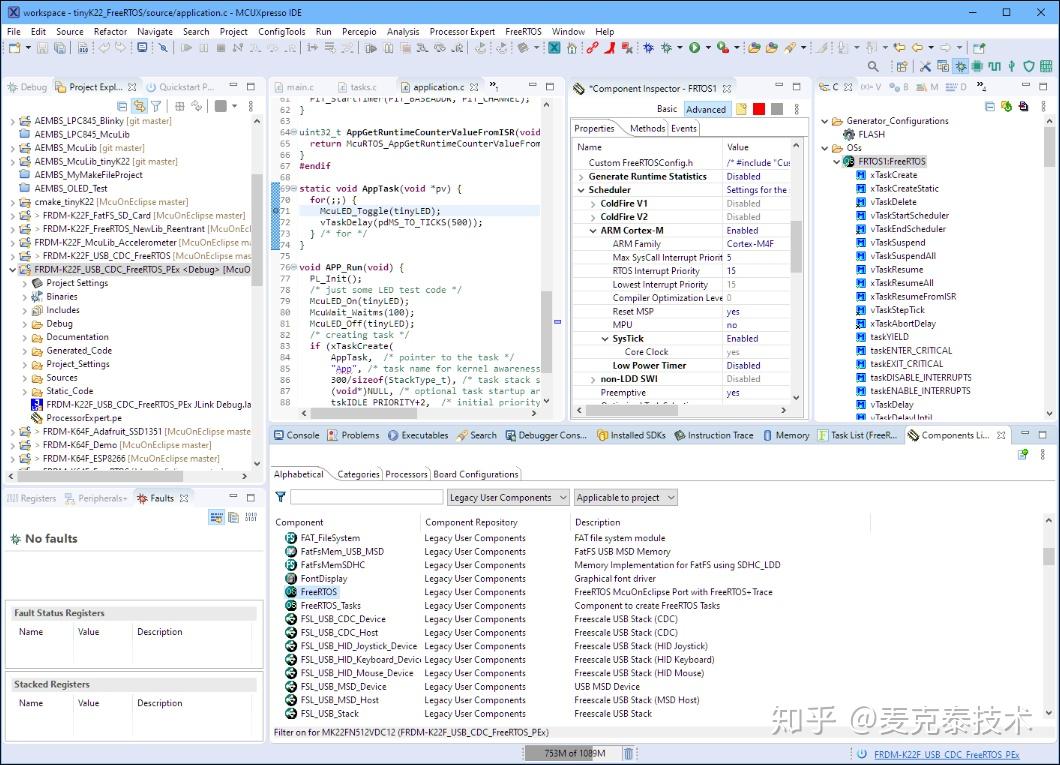Screen dimensions: 1060x765
Task: Select the filter funnel icon in Components view
Action: [281, 497]
